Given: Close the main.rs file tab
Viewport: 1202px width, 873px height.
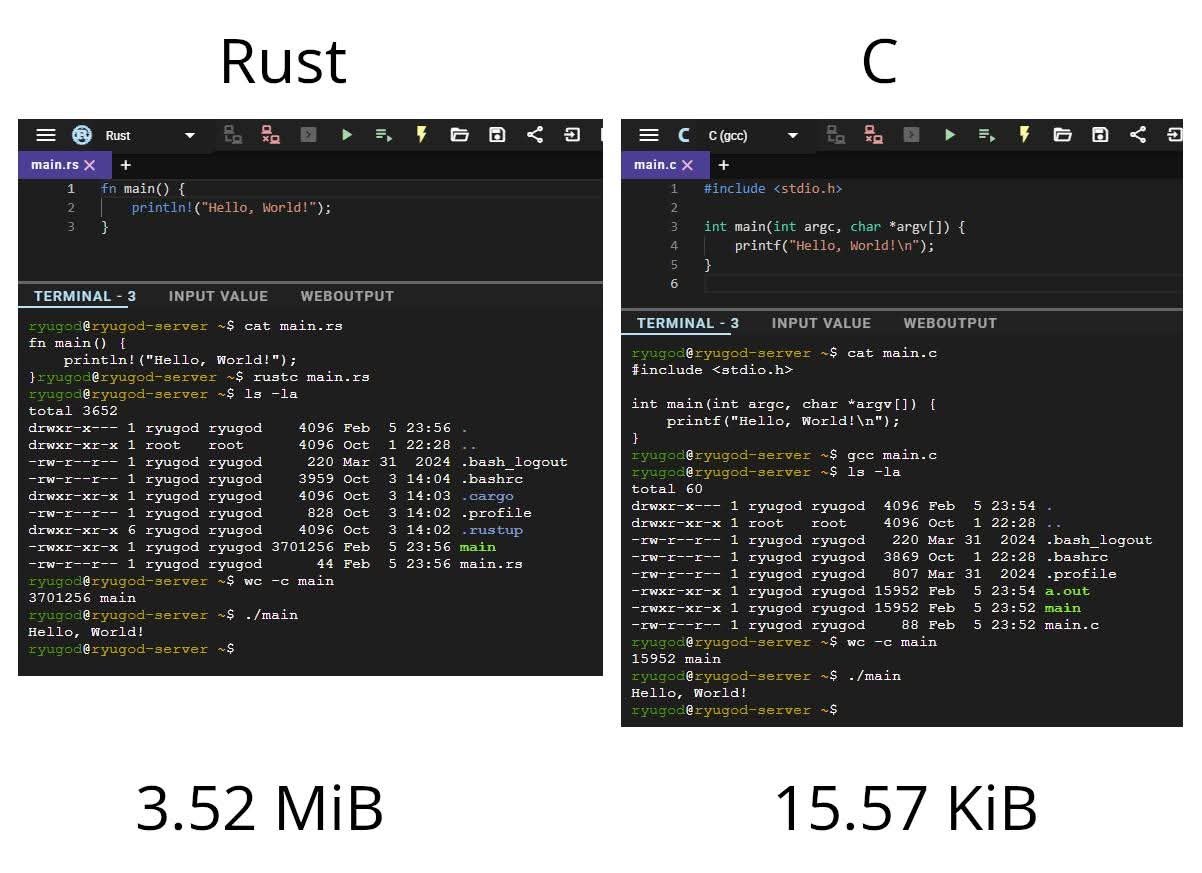Looking at the screenshot, I should 89,165.
